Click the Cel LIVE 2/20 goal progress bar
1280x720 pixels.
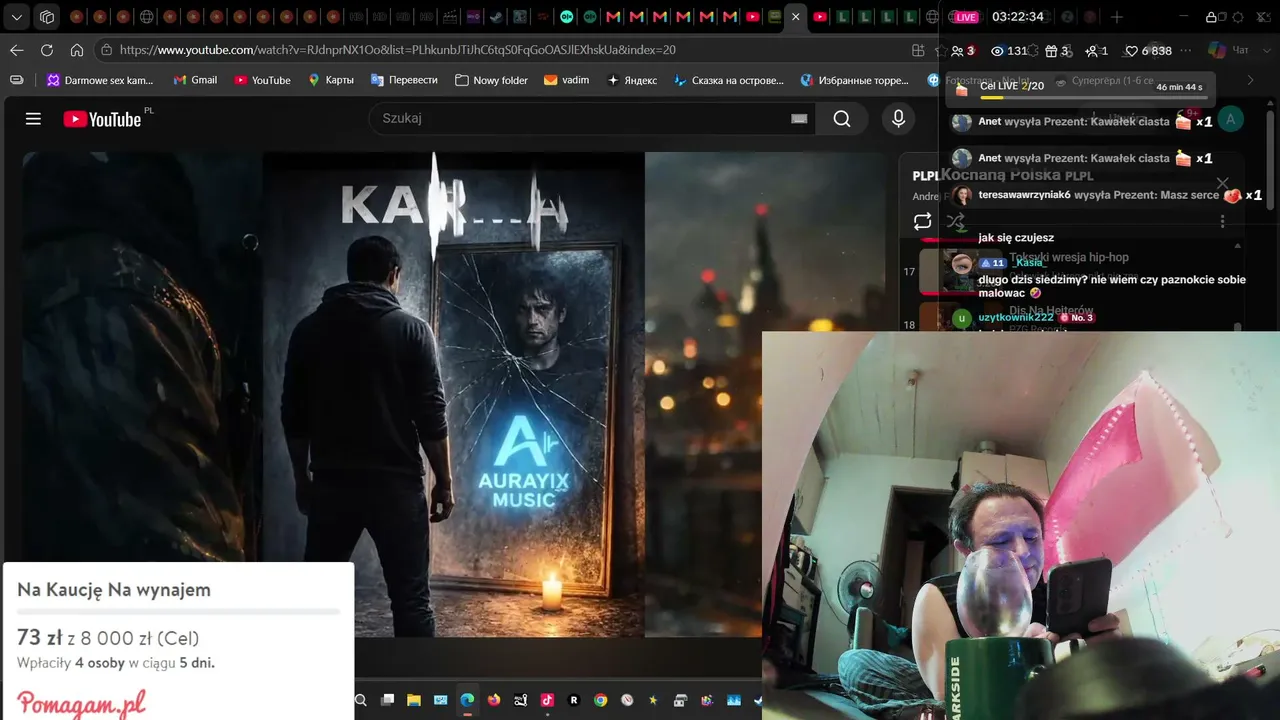(x=1093, y=98)
